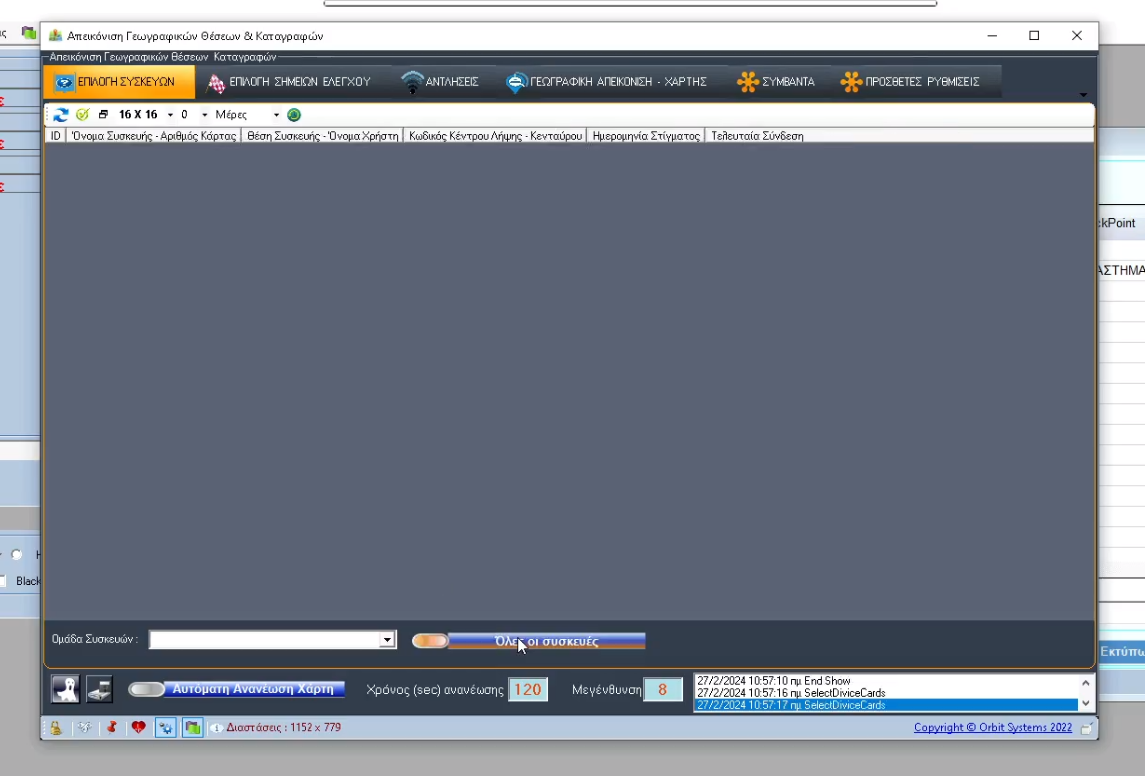Image resolution: width=1145 pixels, height=776 pixels.
Task: Open the Μέρες period dropdown
Action: click(x=276, y=115)
